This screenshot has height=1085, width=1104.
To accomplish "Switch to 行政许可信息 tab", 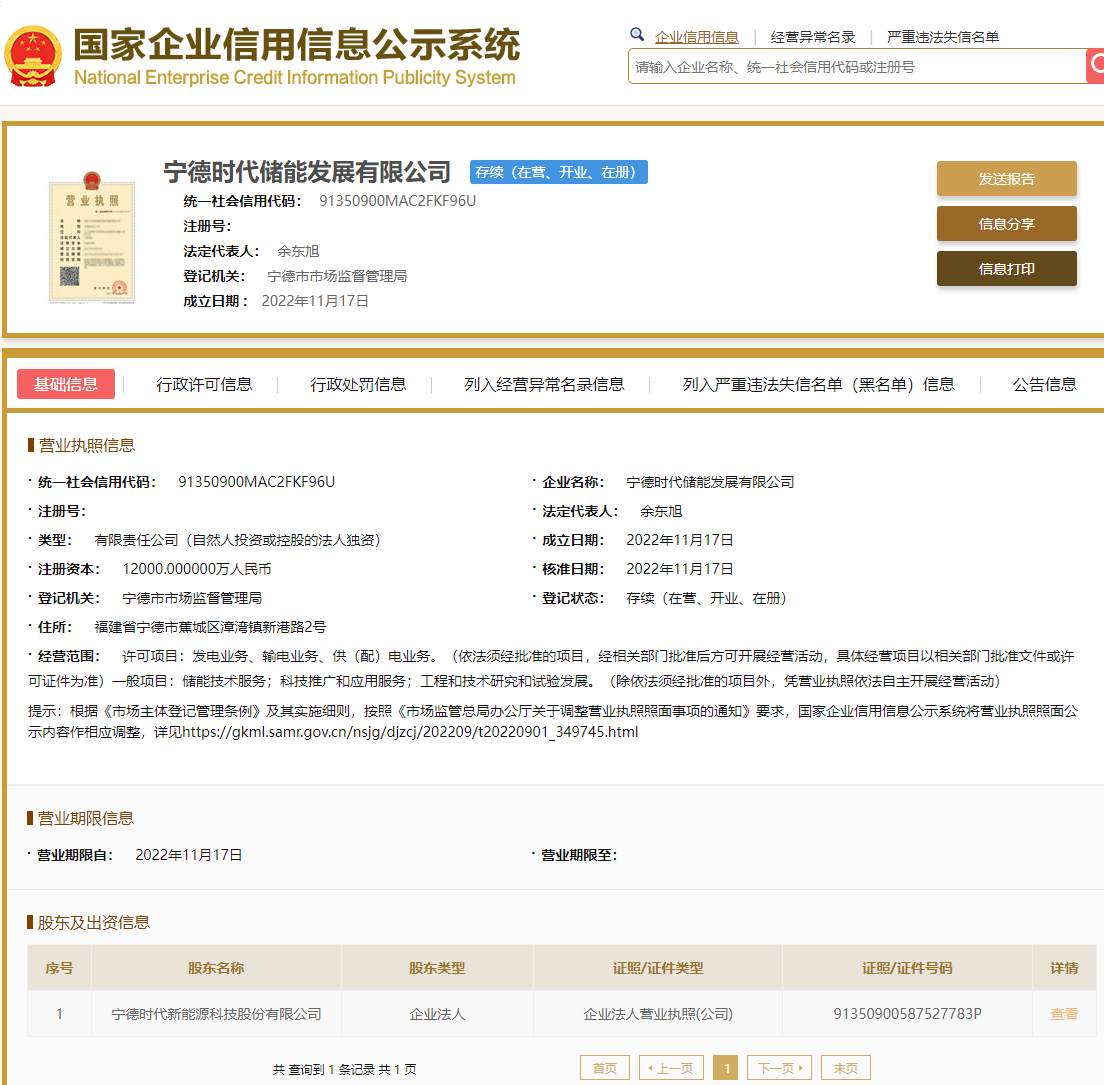I will [204, 384].
